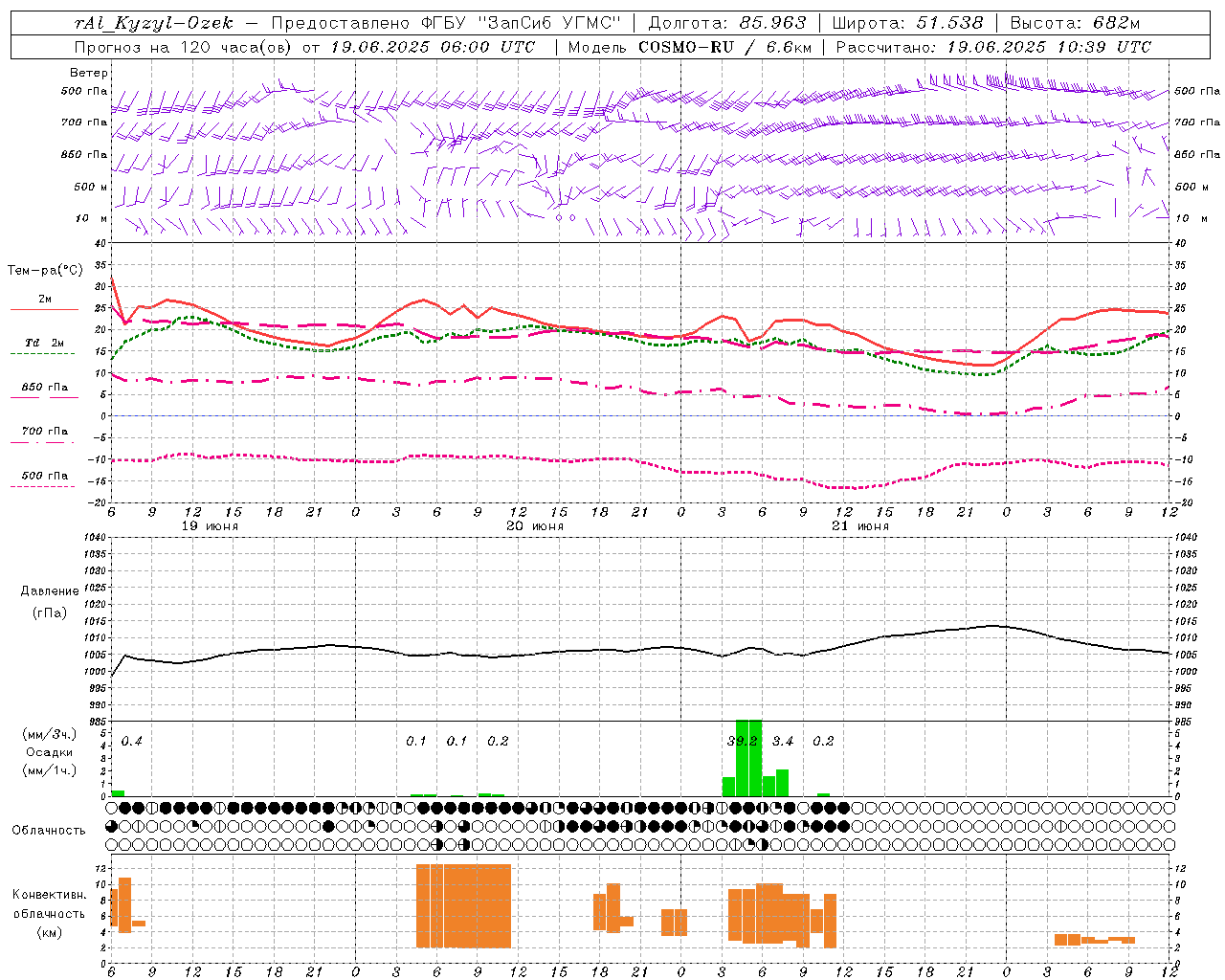Click the Тем-ра(°C) panel label
The image size is (1225, 980).
tap(45, 271)
